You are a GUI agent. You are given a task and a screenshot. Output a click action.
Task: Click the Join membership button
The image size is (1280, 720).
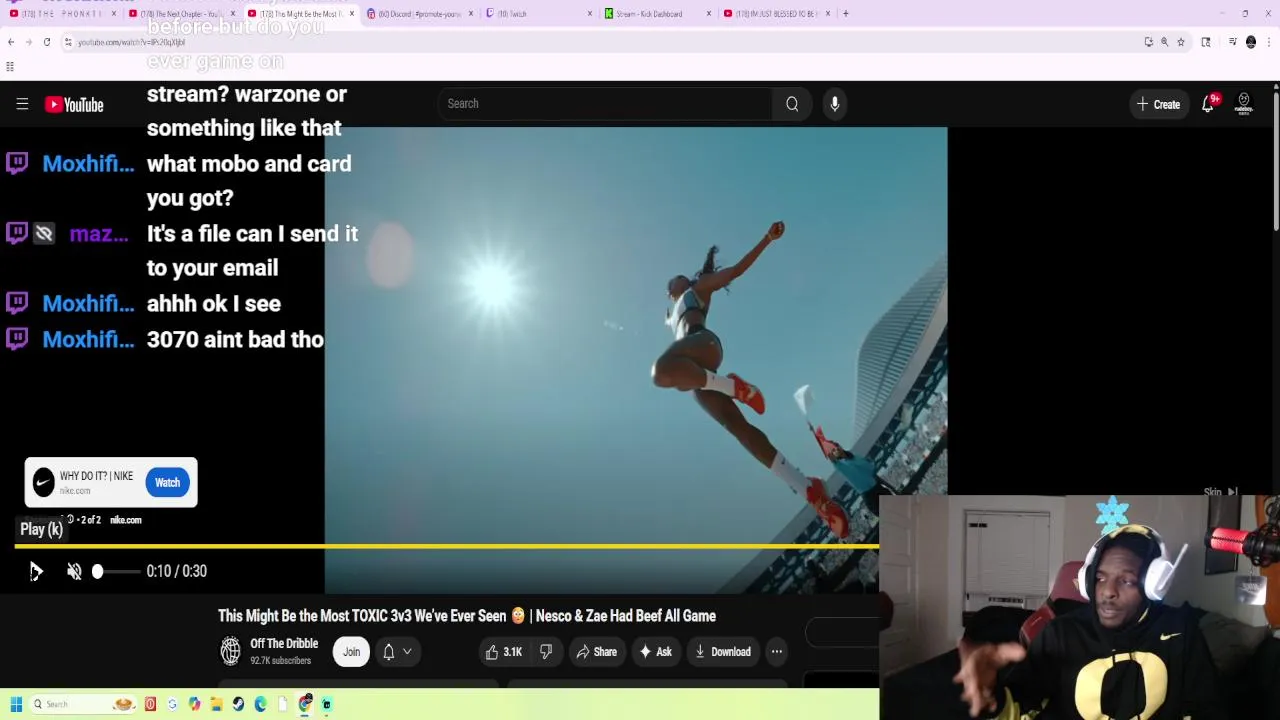click(x=351, y=652)
